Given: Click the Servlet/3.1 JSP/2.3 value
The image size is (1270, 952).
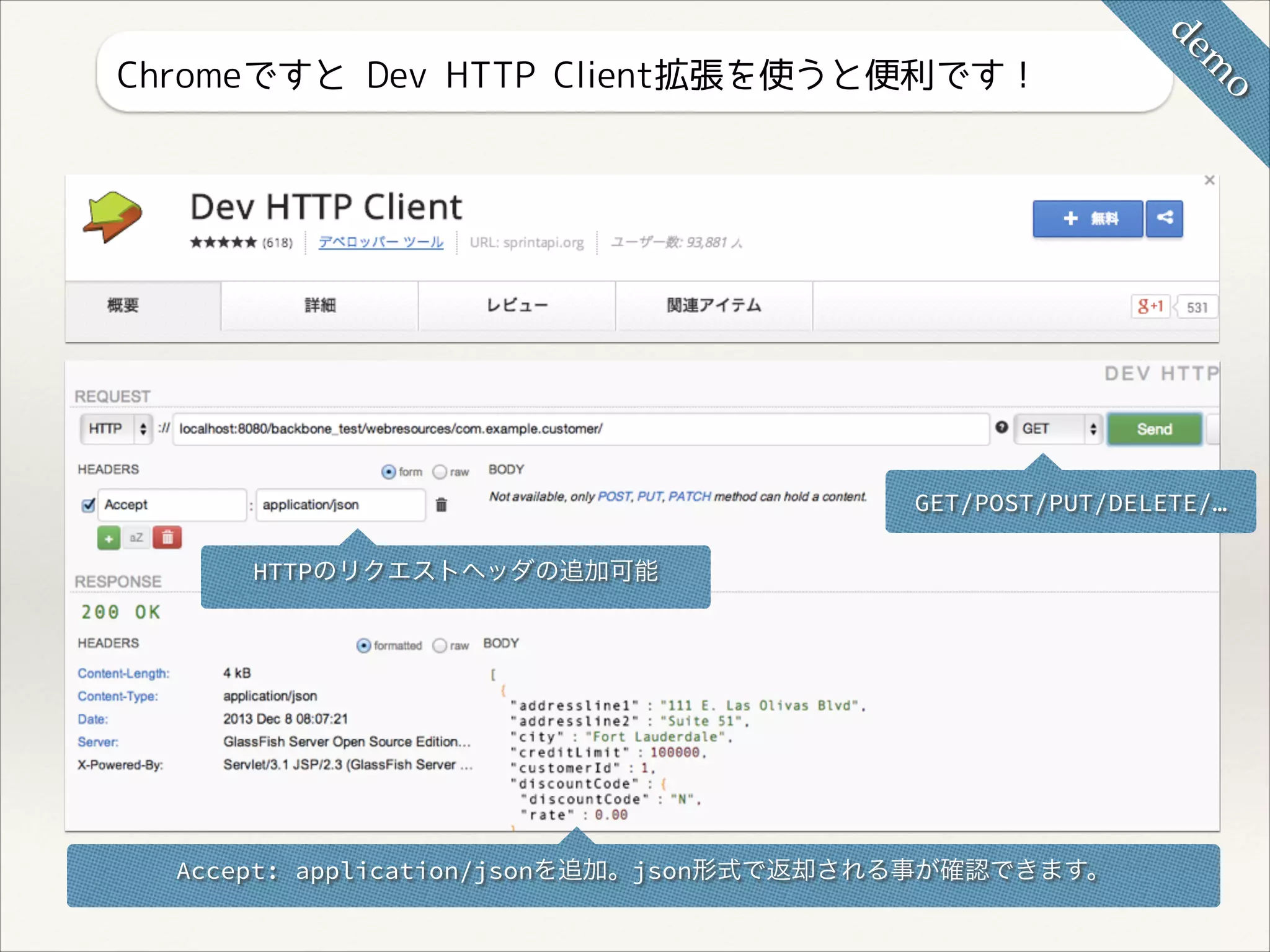Looking at the screenshot, I should coord(348,765).
